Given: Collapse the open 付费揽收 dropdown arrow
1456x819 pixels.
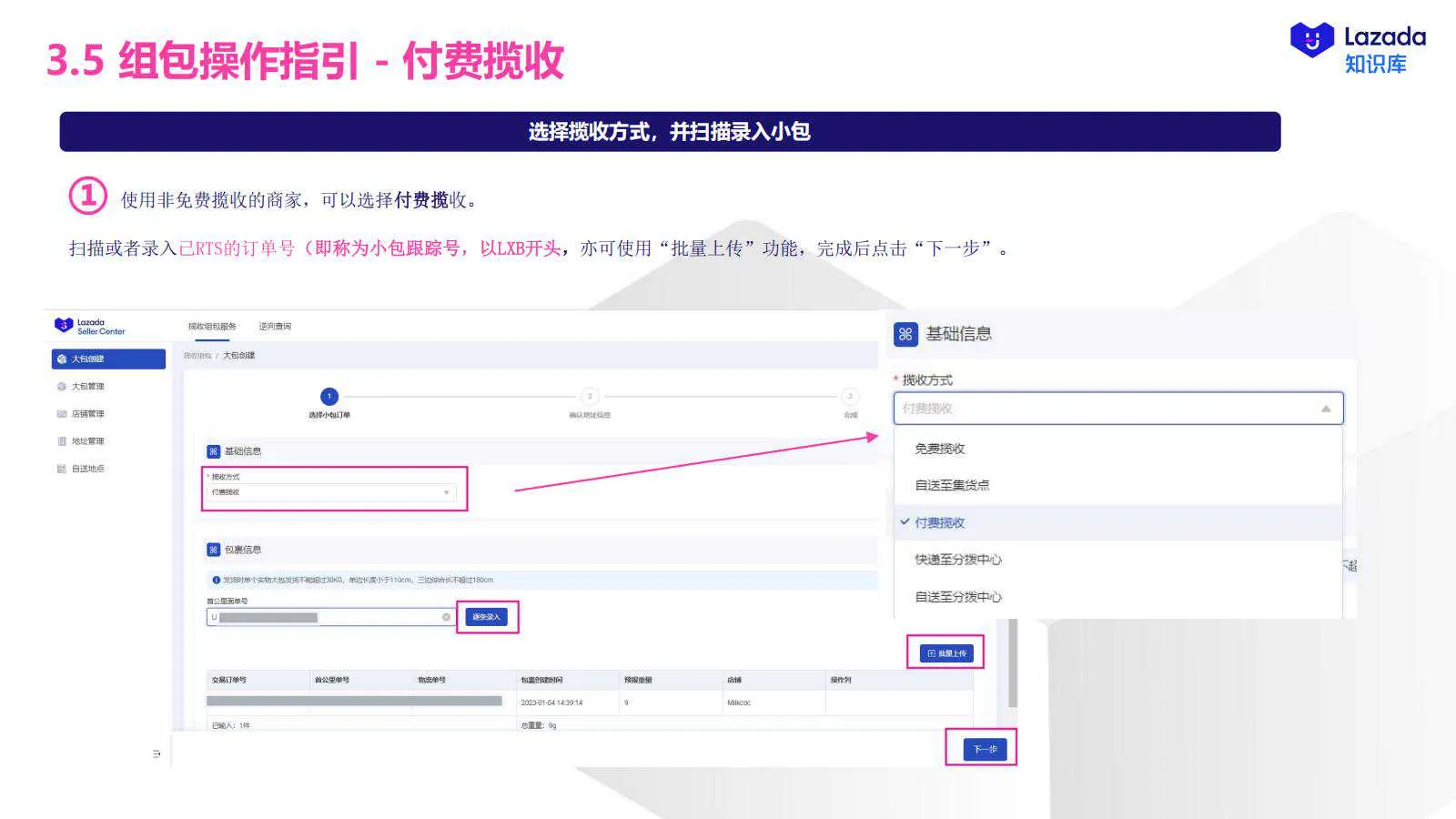Looking at the screenshot, I should (x=1328, y=409).
